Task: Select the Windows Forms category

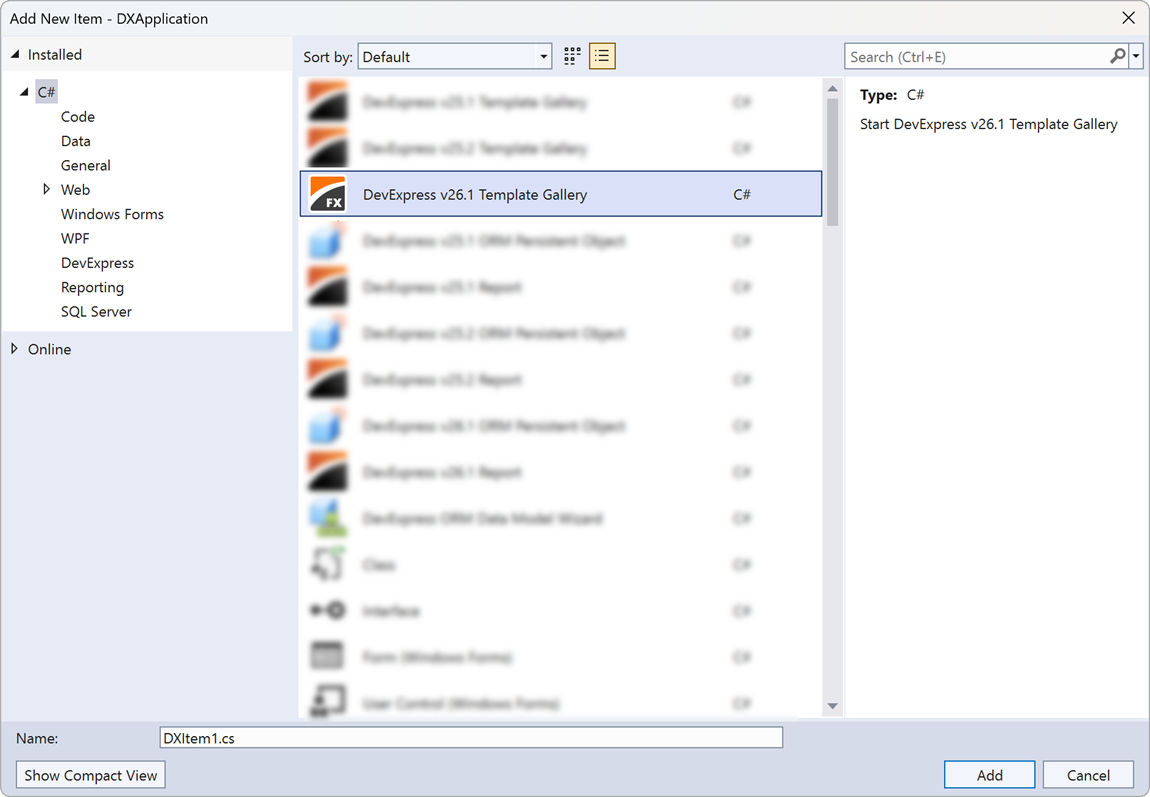Action: click(112, 214)
